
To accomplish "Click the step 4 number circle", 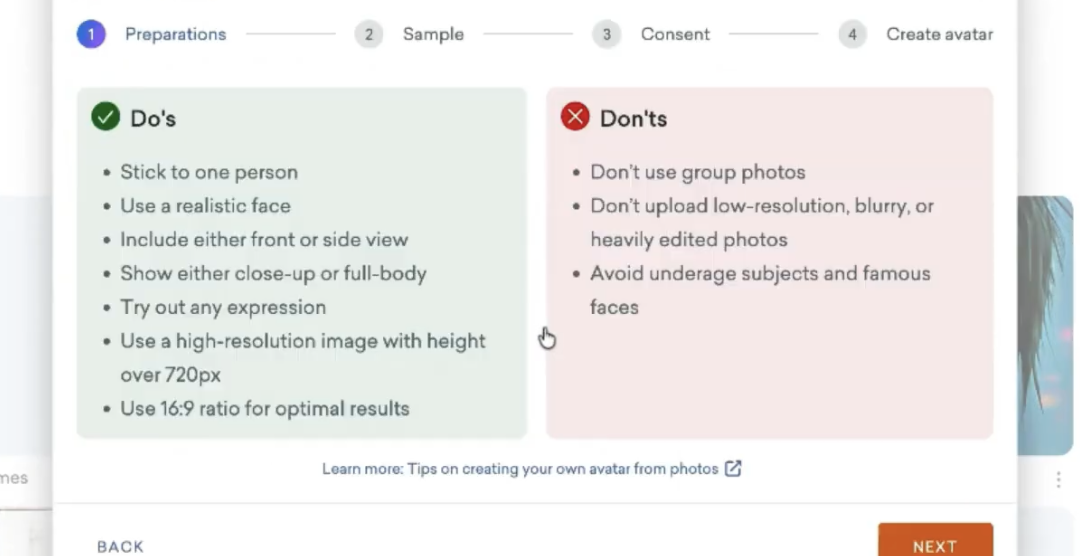I will click(x=852, y=34).
